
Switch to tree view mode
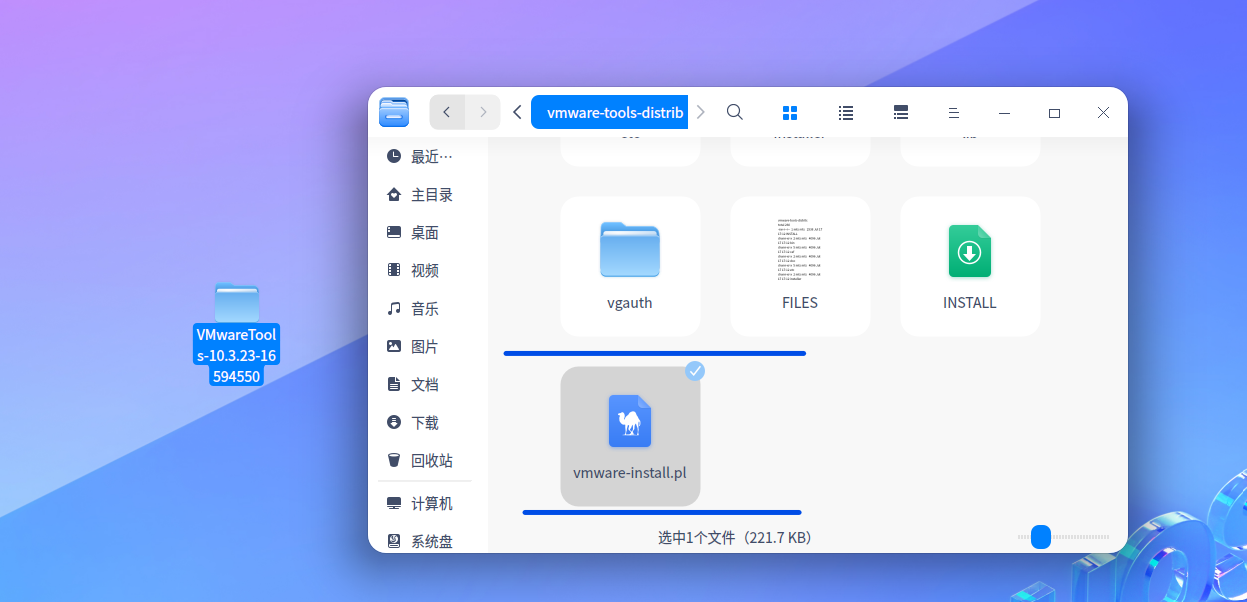click(900, 112)
